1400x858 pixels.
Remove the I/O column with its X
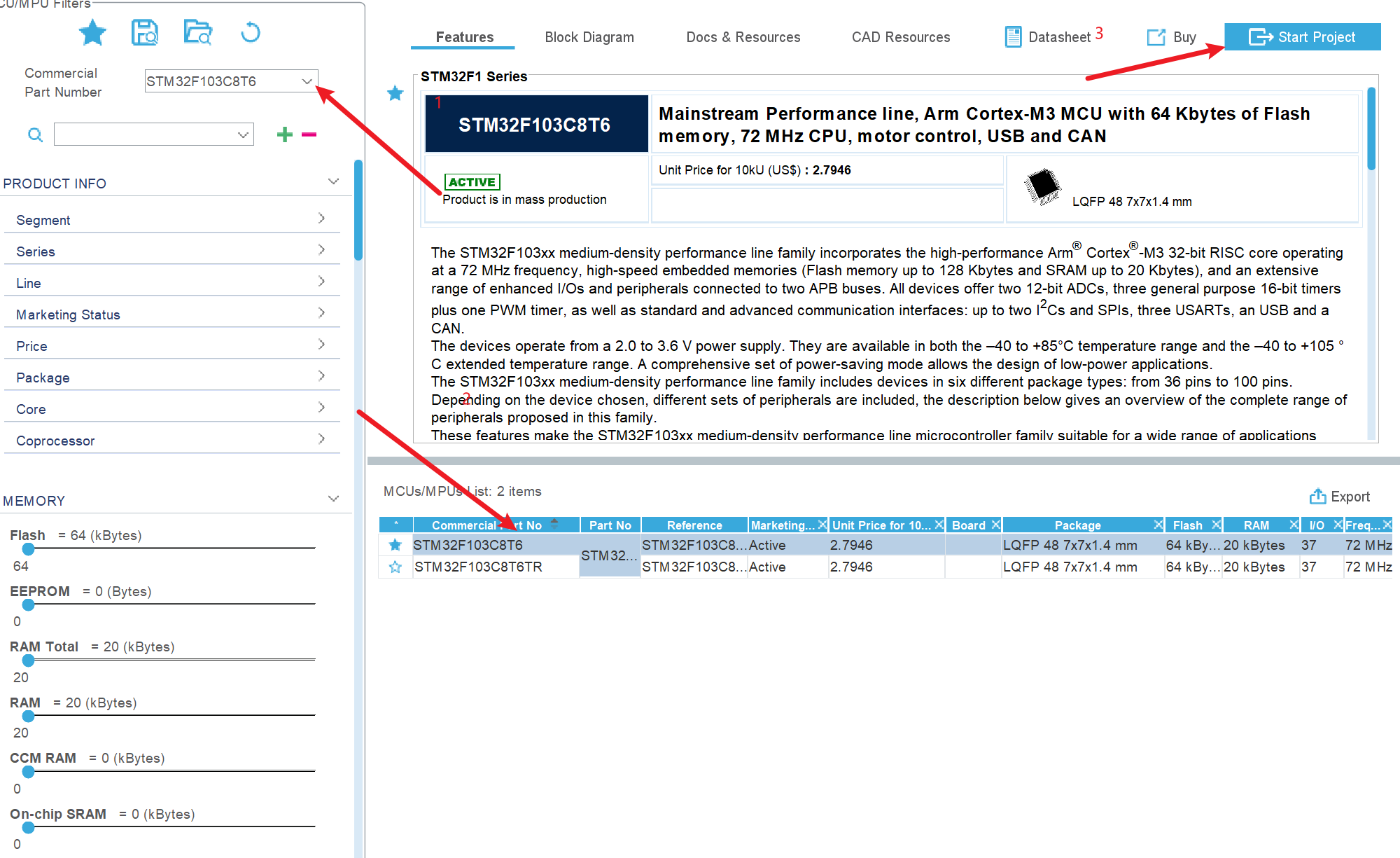click(x=1338, y=525)
